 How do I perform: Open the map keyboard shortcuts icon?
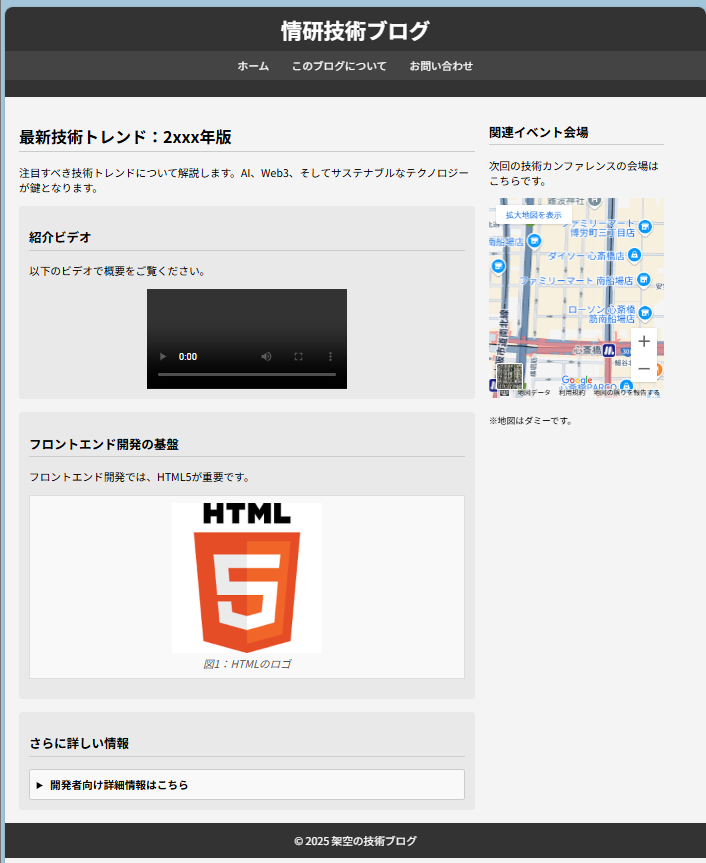tap(505, 393)
